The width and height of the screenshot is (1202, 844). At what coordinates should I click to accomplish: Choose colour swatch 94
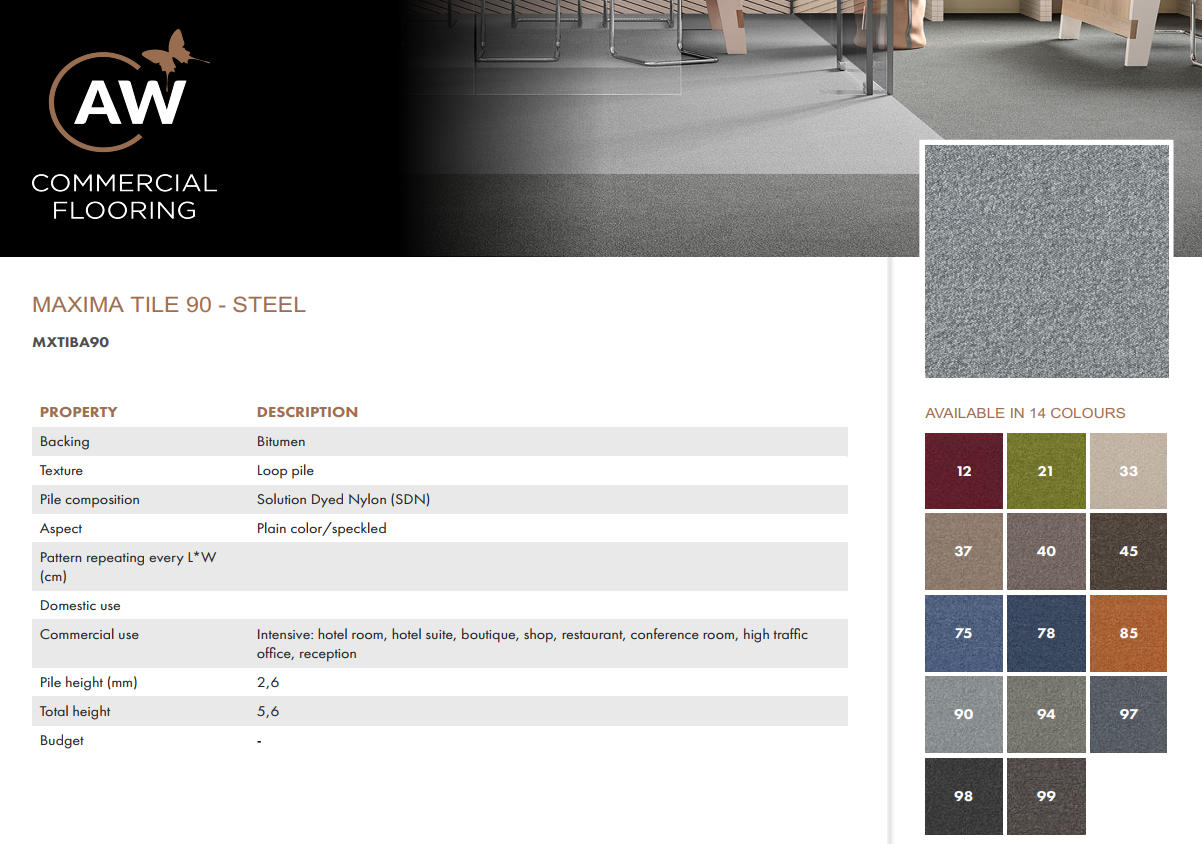click(1046, 714)
